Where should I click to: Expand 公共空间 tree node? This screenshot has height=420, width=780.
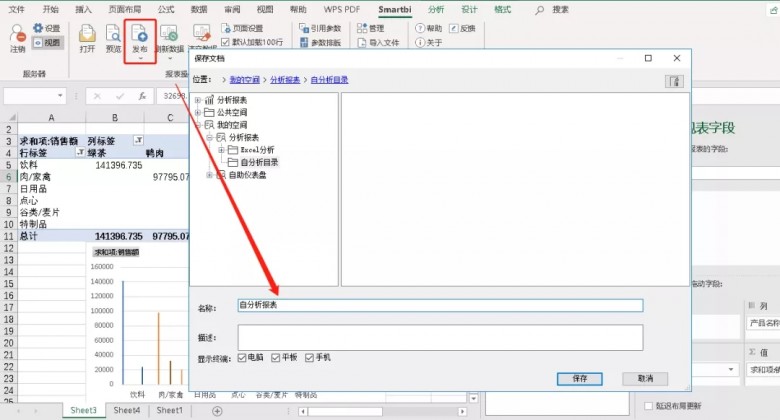point(198,112)
